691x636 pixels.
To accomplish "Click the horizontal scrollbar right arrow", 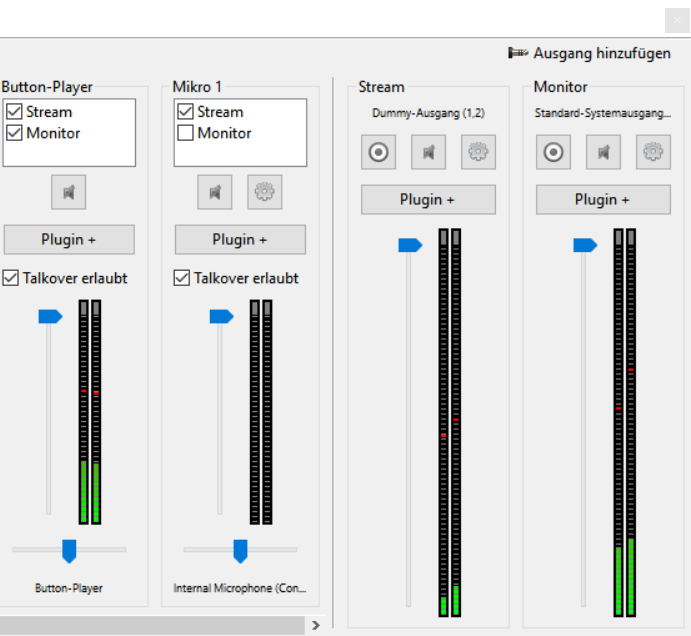I will [x=316, y=625].
